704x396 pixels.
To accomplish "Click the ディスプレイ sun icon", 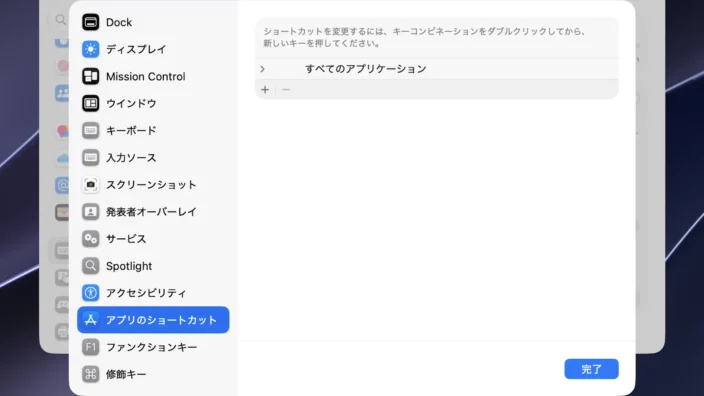I will 90,49.
